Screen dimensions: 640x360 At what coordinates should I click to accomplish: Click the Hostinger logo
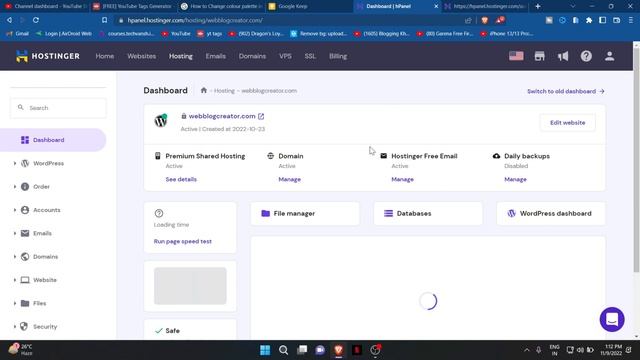[x=48, y=56]
